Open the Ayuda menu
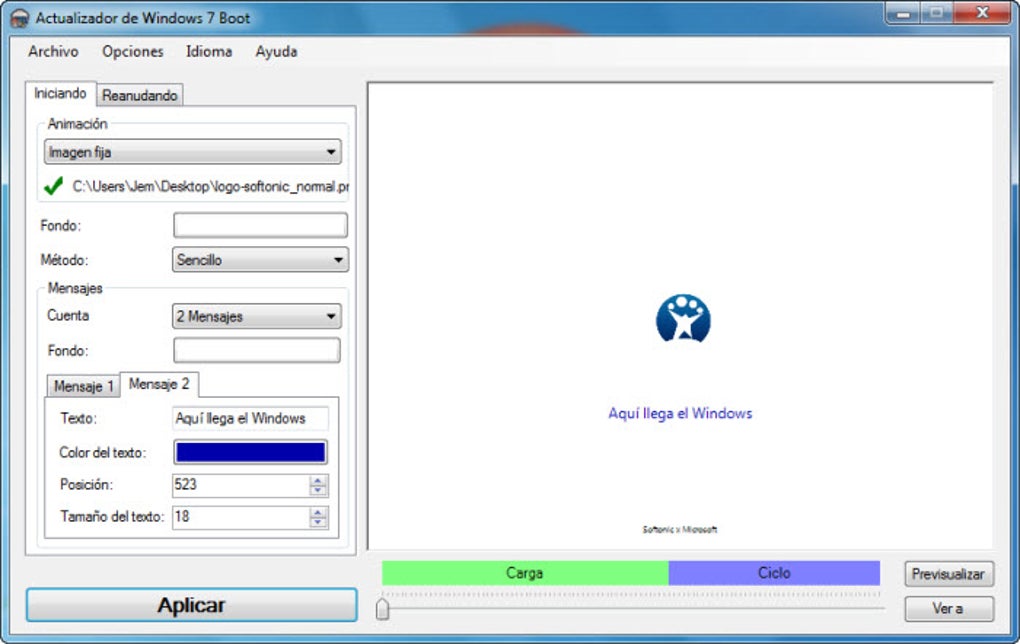The width and height of the screenshot is (1020, 644). [276, 51]
